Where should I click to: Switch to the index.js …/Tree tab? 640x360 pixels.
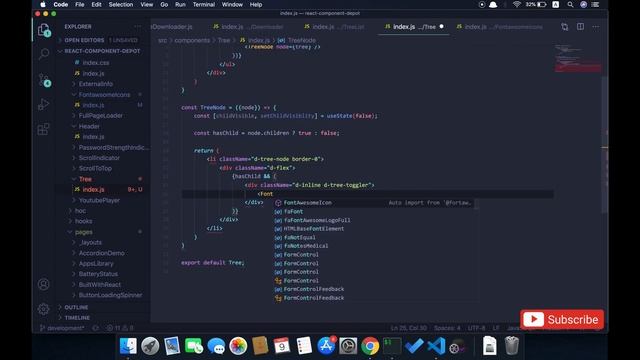point(413,27)
